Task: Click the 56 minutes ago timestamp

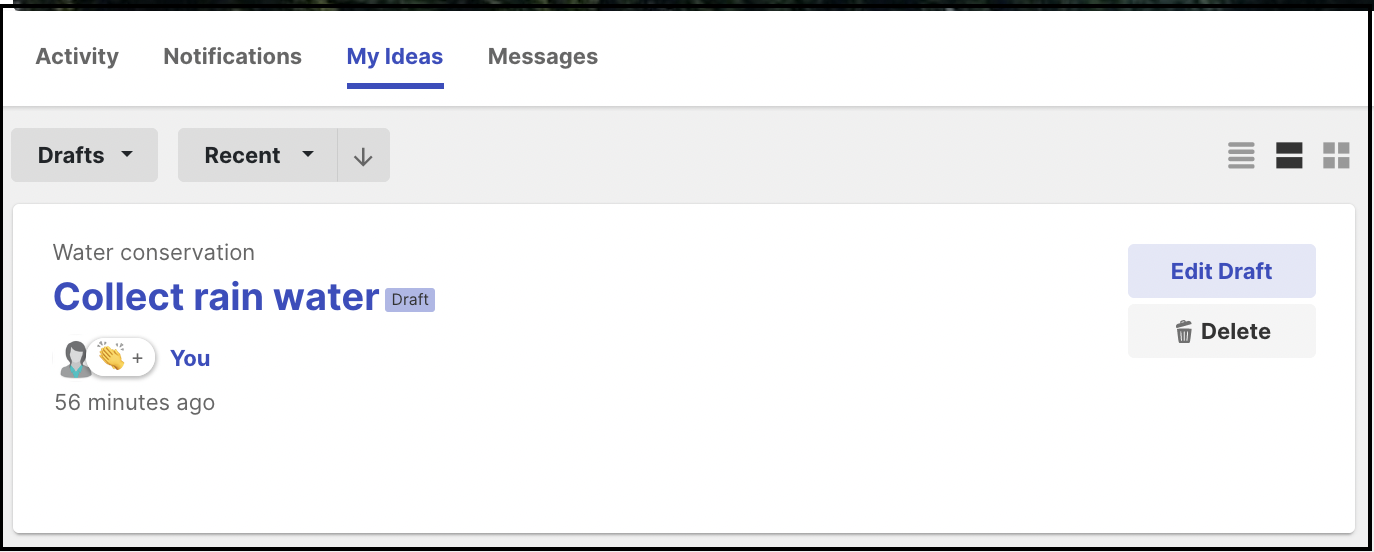Action: (x=135, y=403)
